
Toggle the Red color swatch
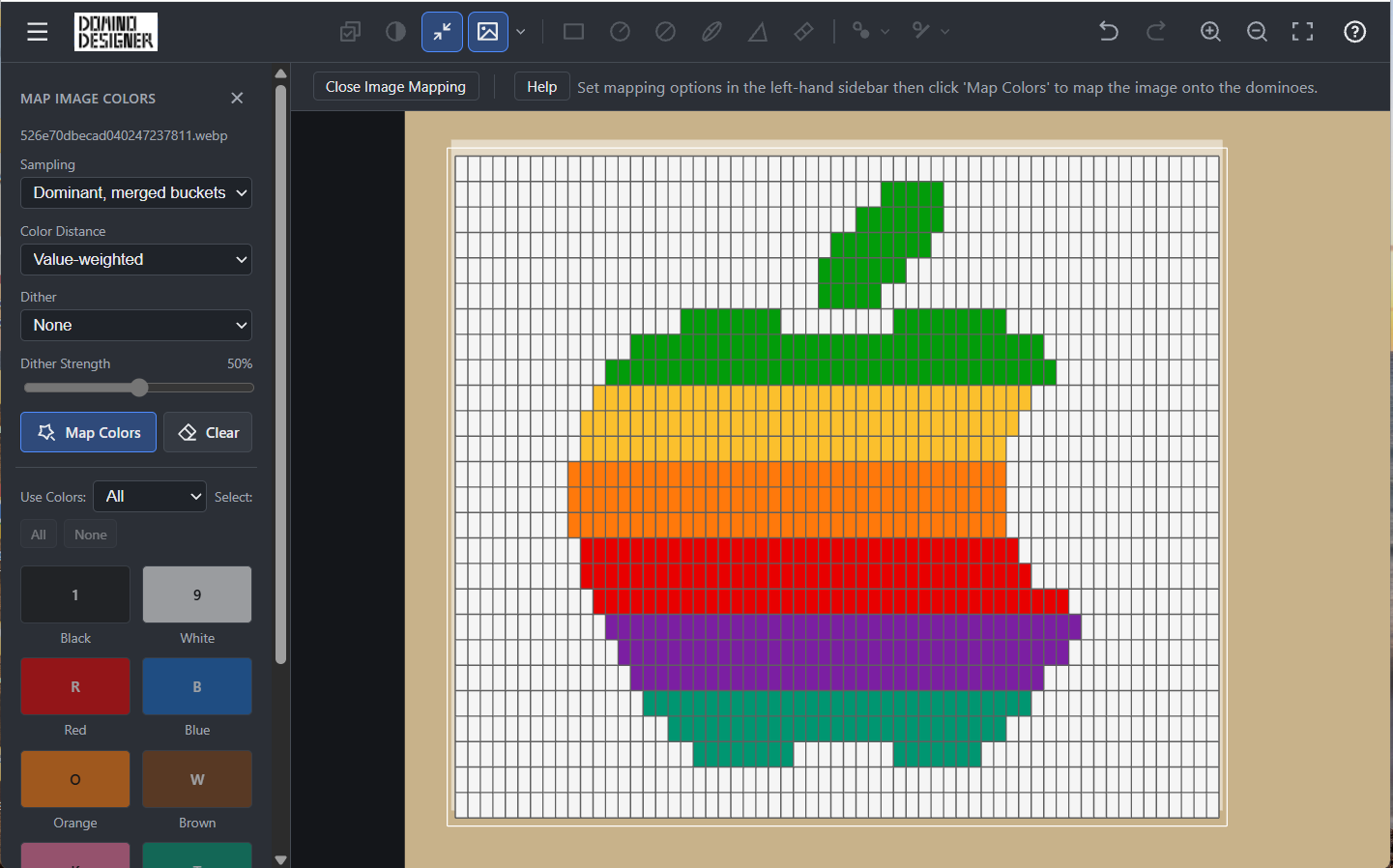coord(75,686)
